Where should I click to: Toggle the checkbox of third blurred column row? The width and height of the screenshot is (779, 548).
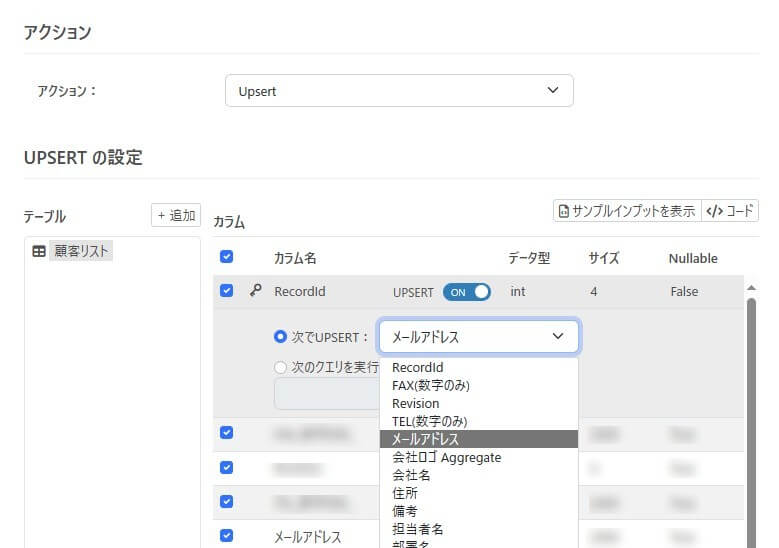coord(227,502)
